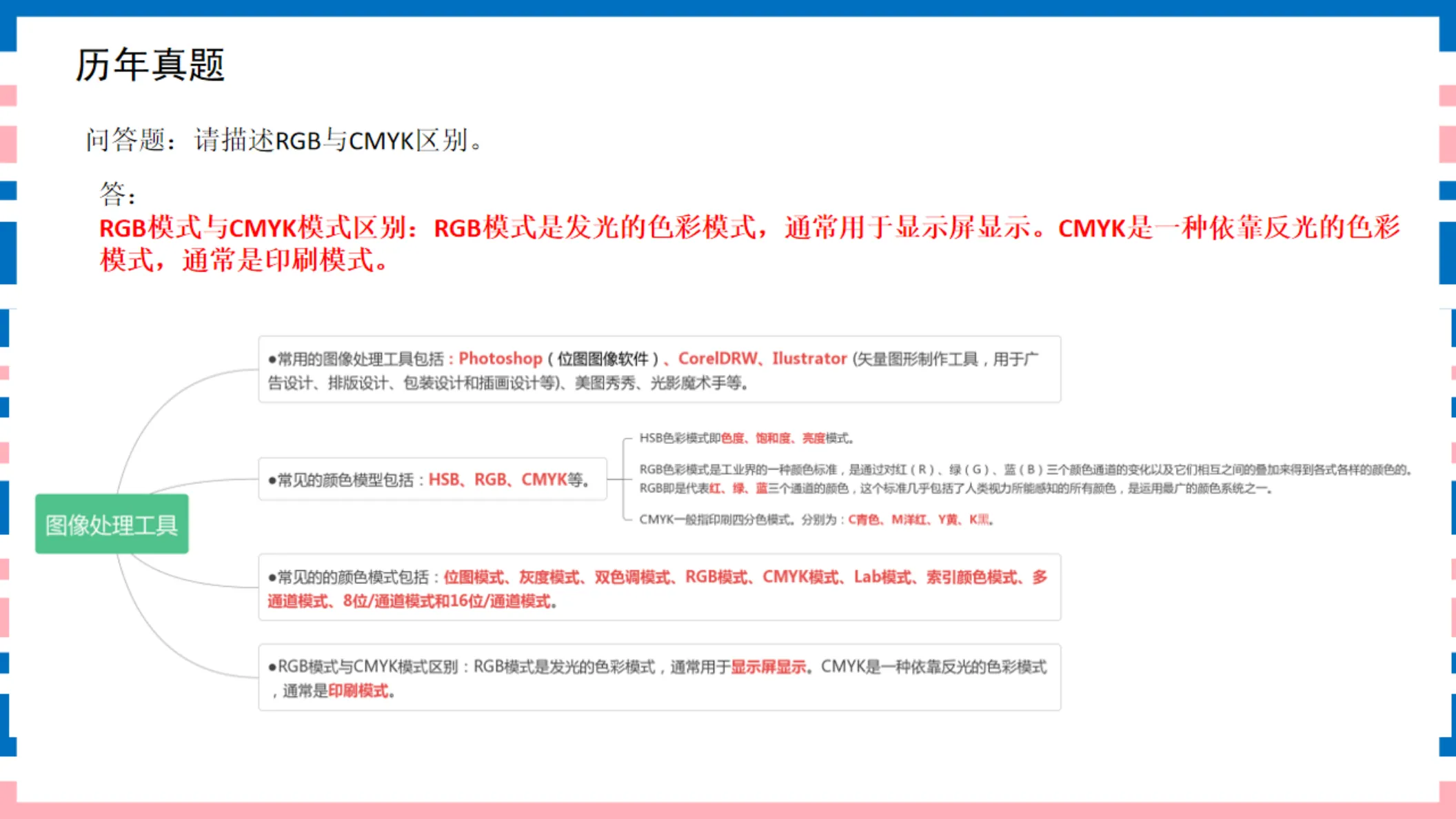Screen dimensions: 1456x819
Task: Click the red 色度、饱和度、亮度 text
Action: tap(773, 438)
